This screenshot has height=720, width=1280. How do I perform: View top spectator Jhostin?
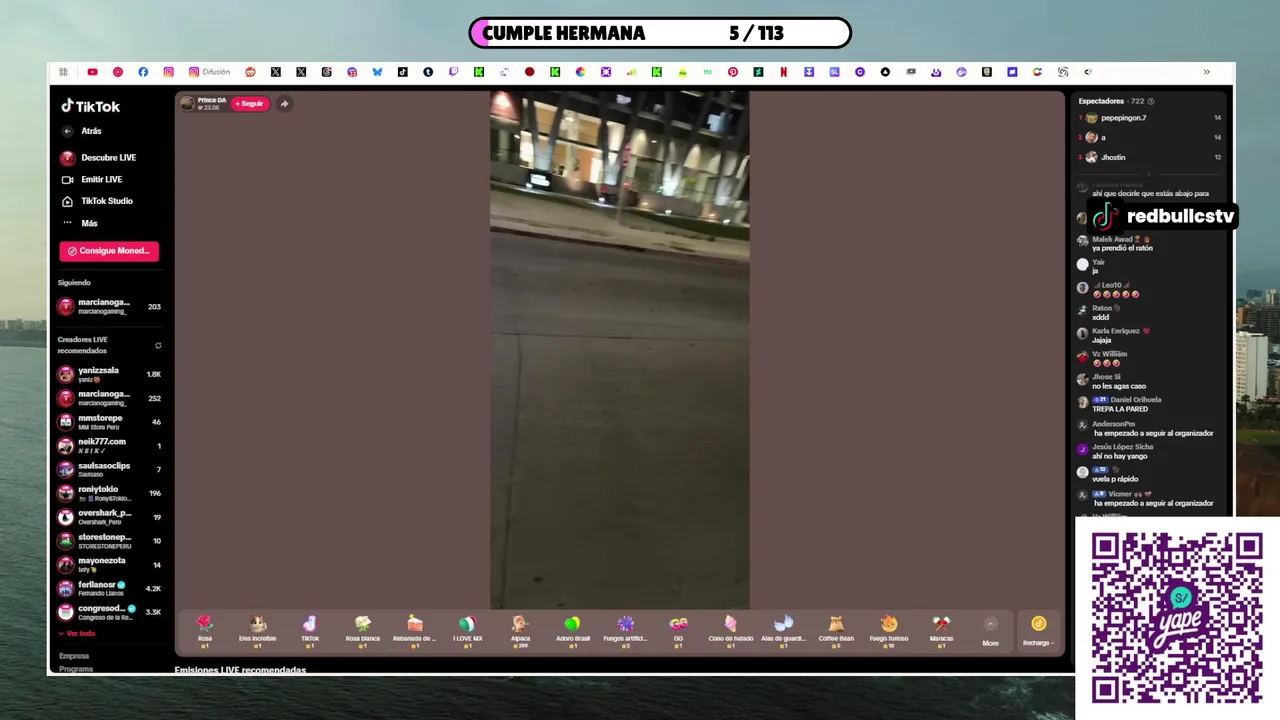click(1150, 157)
